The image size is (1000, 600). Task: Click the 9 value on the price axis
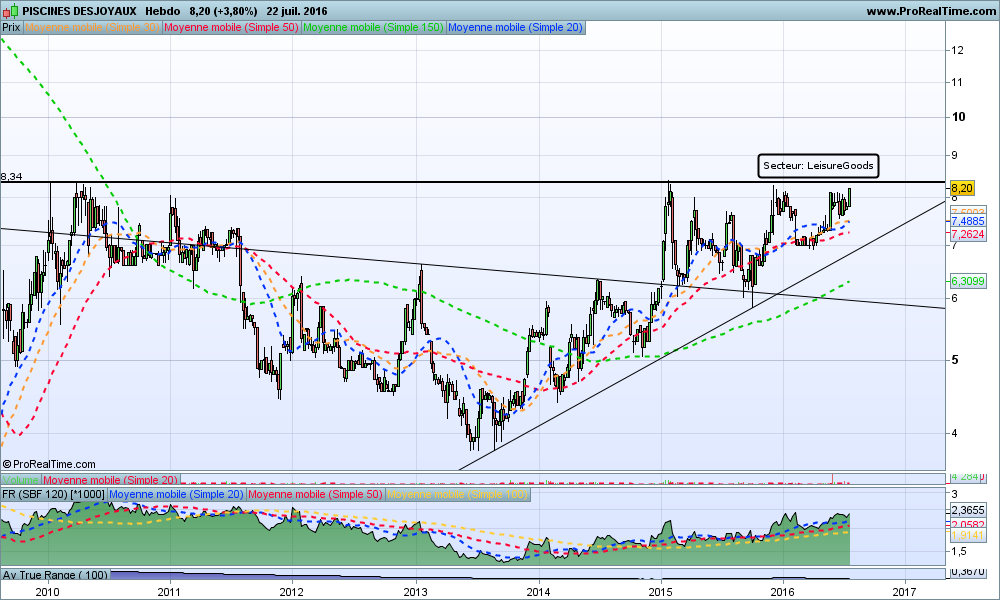(954, 155)
